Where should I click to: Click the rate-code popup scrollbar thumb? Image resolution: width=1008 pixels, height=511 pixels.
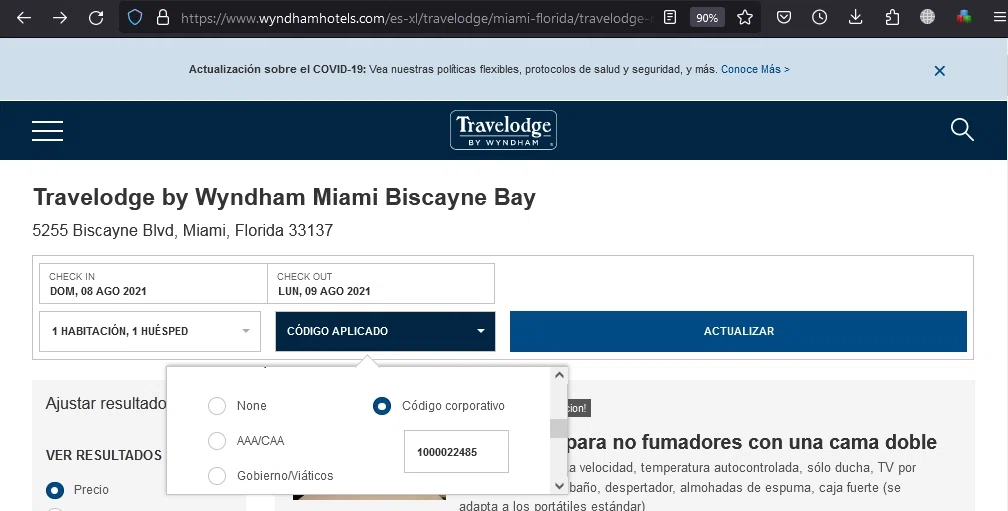(559, 428)
